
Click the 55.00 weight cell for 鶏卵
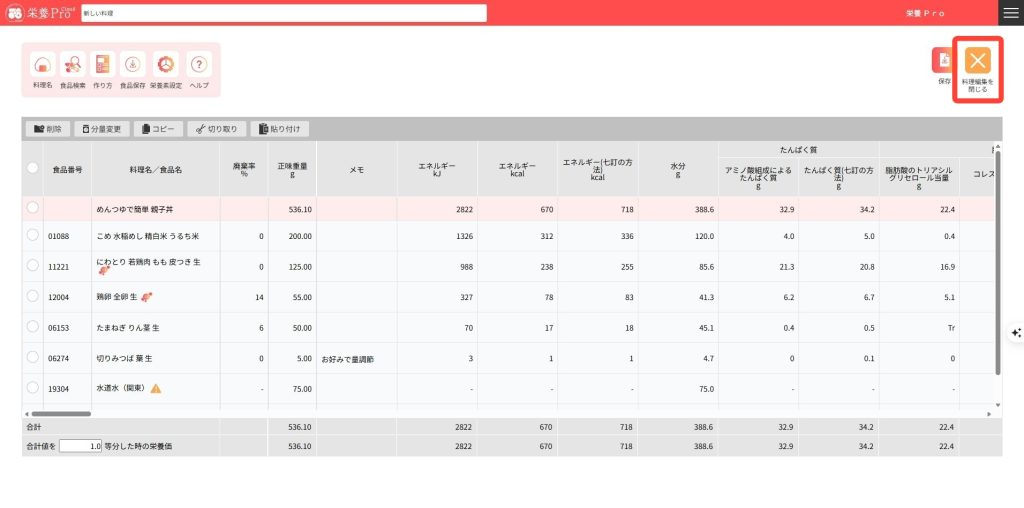pyautogui.click(x=292, y=297)
